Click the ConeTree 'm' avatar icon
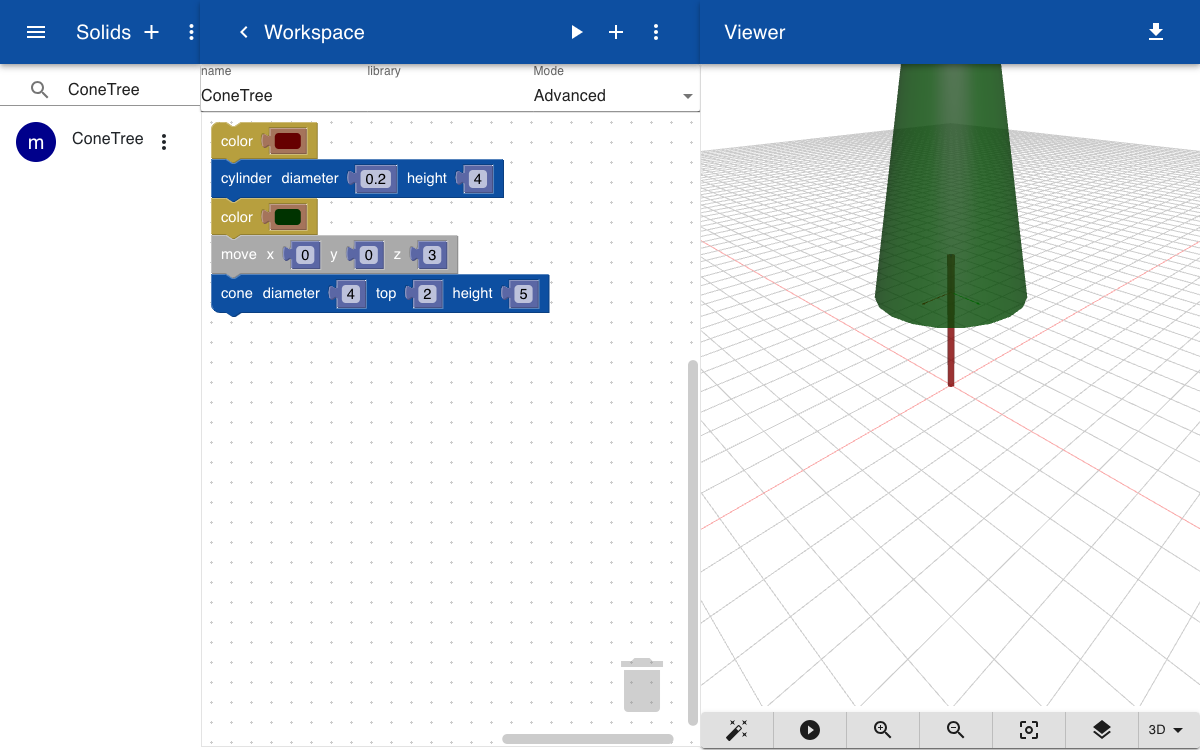This screenshot has height=750, width=1200. [x=36, y=142]
